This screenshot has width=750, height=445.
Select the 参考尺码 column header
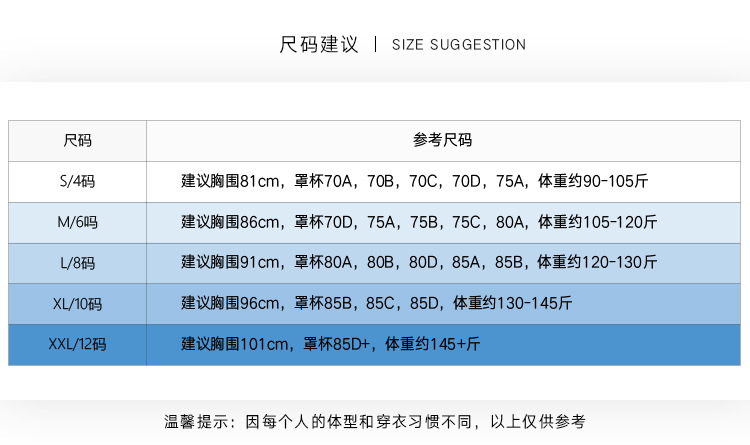click(442, 140)
